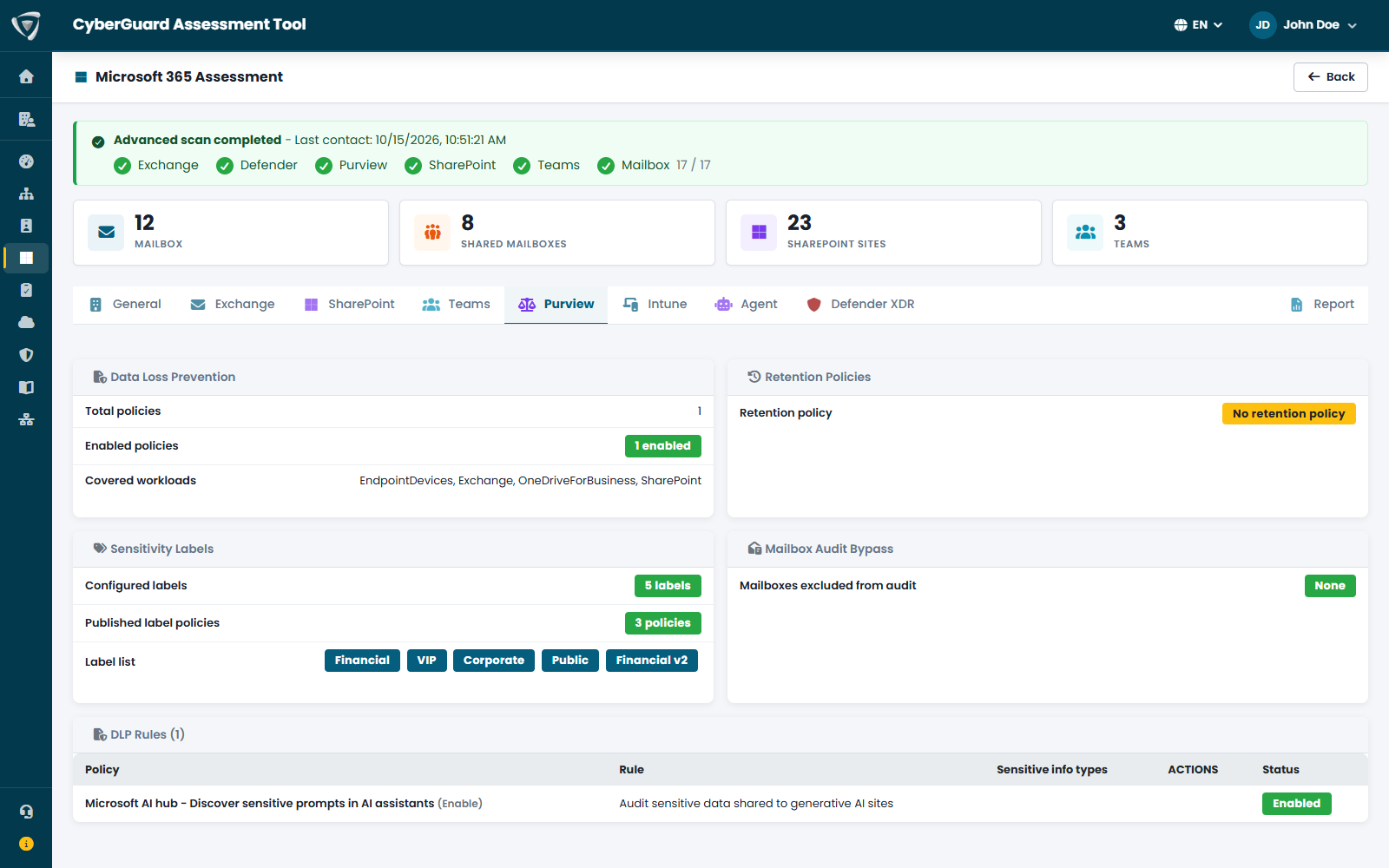This screenshot has height=868, width=1389.
Task: Switch to the Exchange tab
Action: point(233,305)
